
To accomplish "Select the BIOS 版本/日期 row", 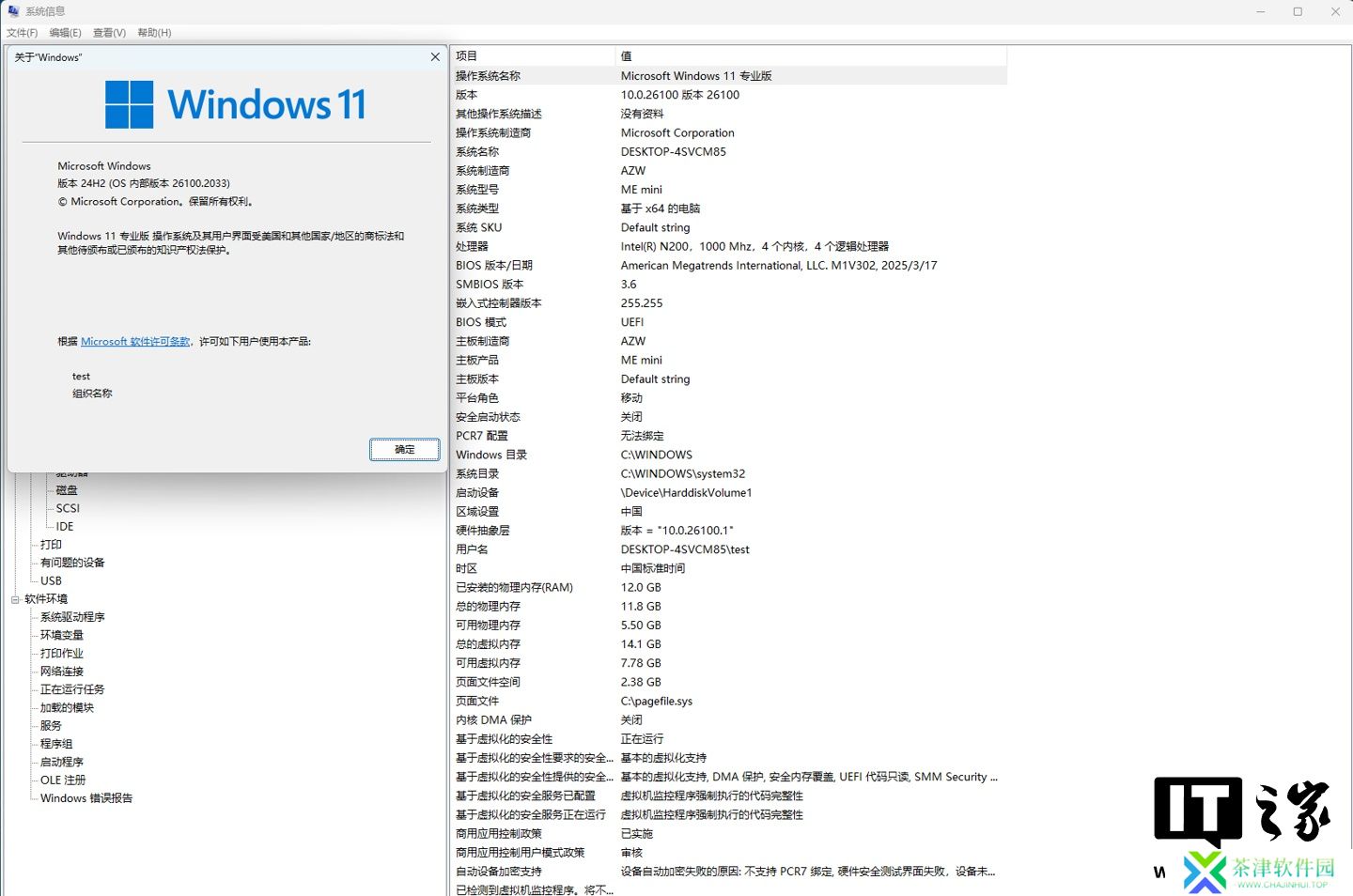I will (728, 266).
